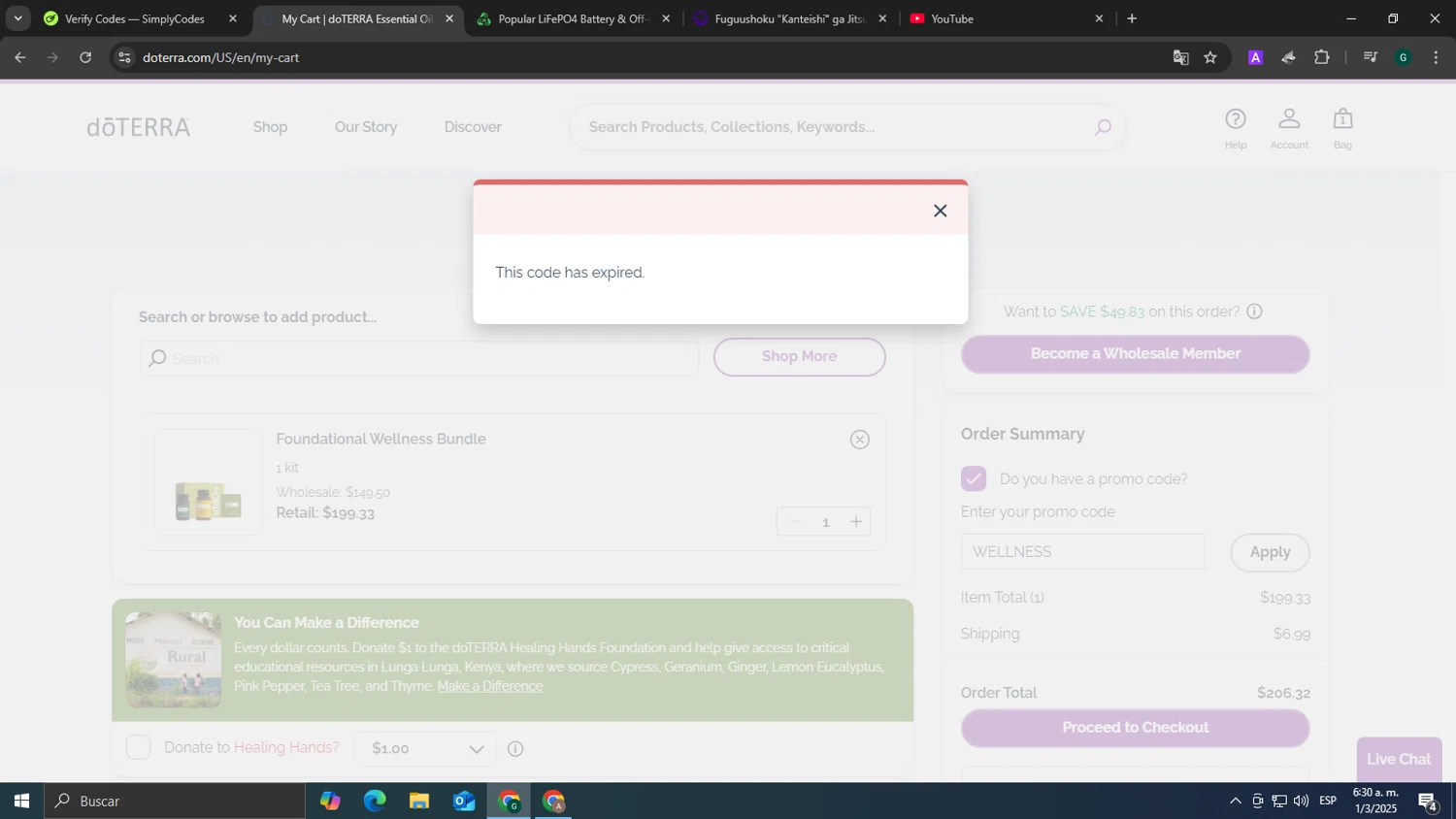Check the Donate to Healing Hands box
This screenshot has width=1456, height=819.
click(139, 747)
